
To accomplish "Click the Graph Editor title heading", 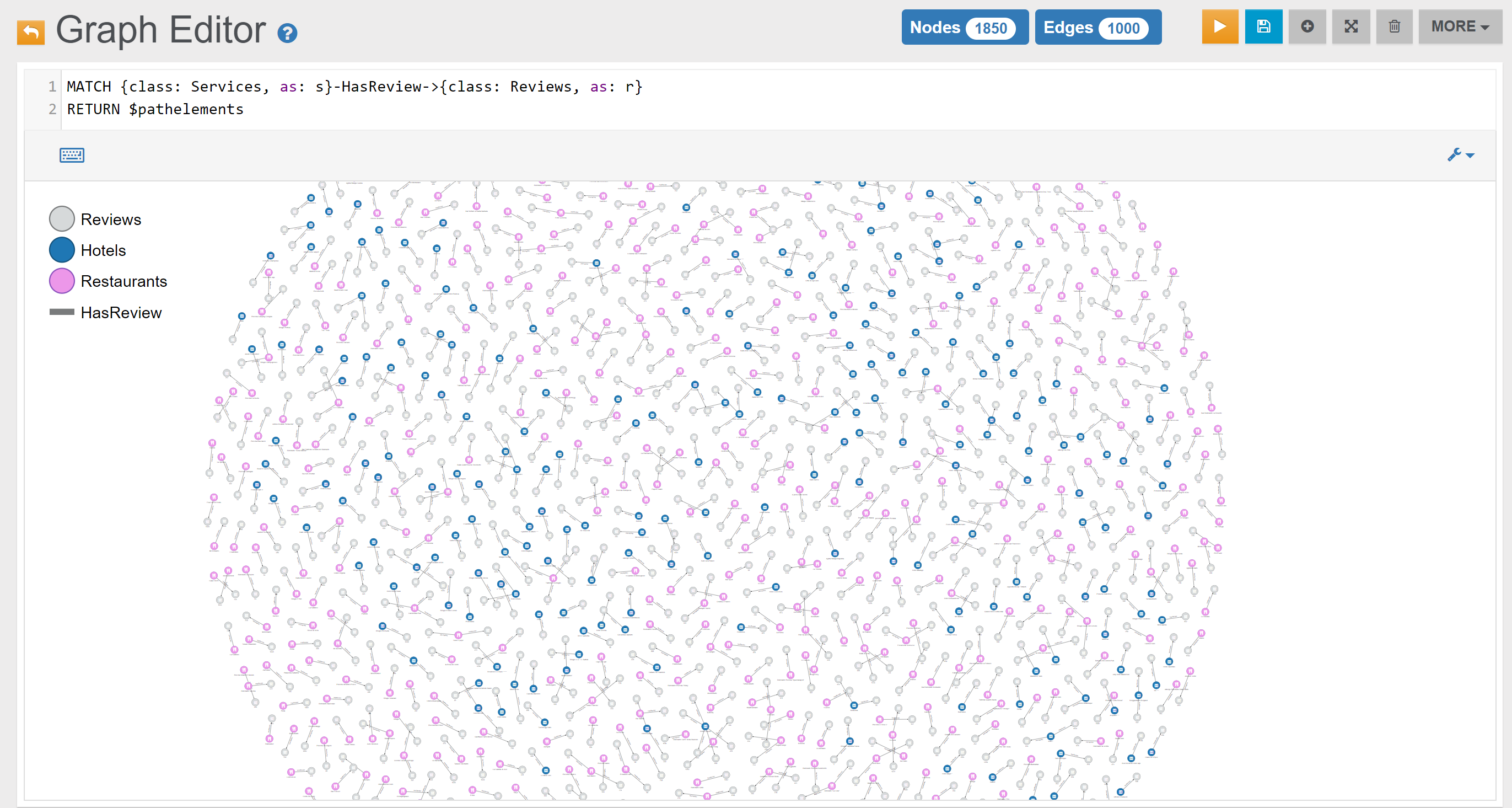I will (160, 29).
